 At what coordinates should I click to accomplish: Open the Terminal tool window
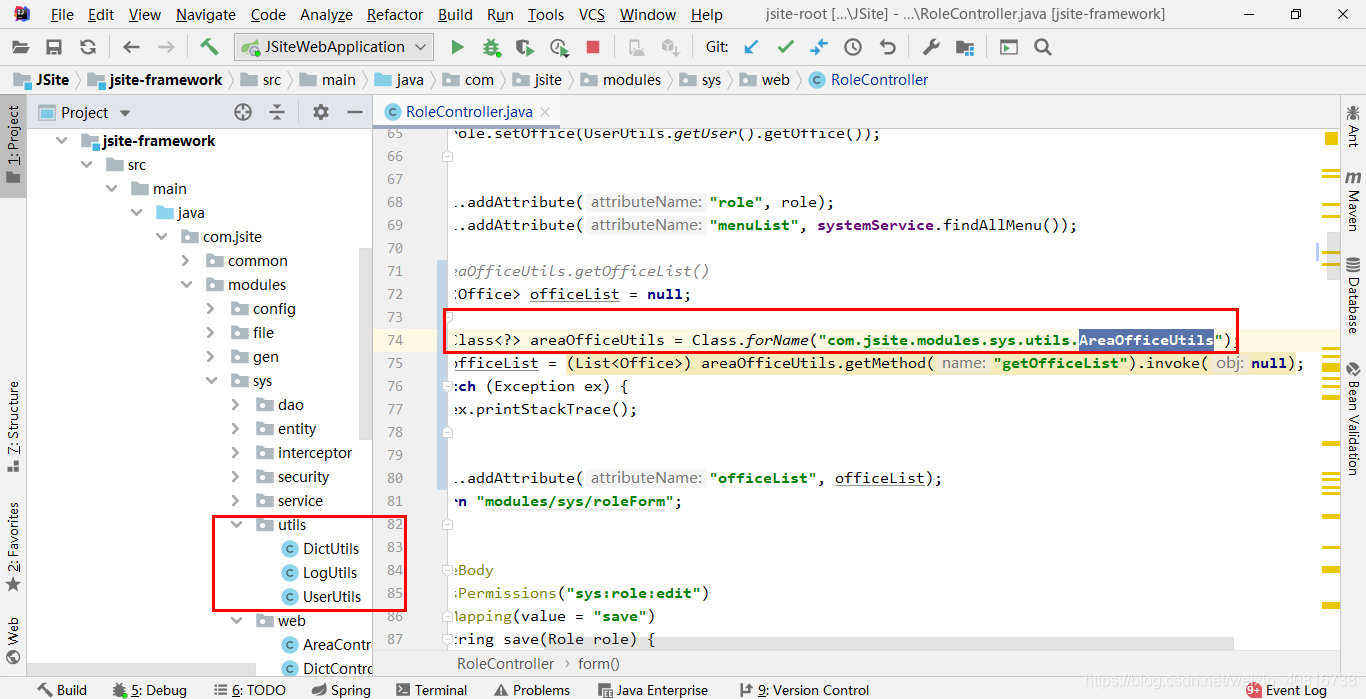coord(431,690)
